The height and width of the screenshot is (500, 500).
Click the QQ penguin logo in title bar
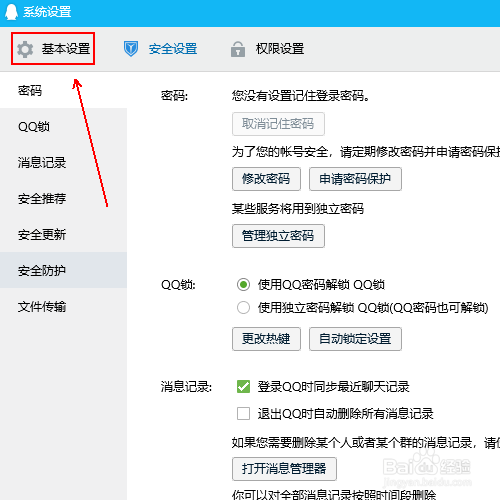pyautogui.click(x=11, y=12)
